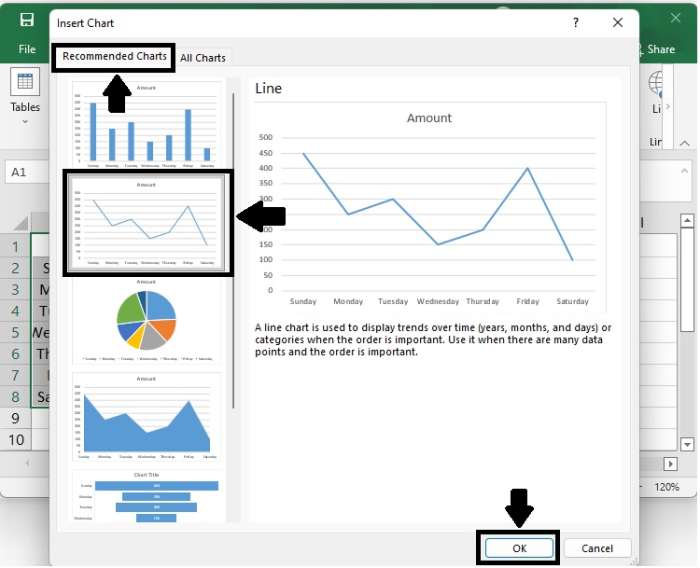Select the pie chart thumbnail
This screenshot has width=700, height=568.
146,321
